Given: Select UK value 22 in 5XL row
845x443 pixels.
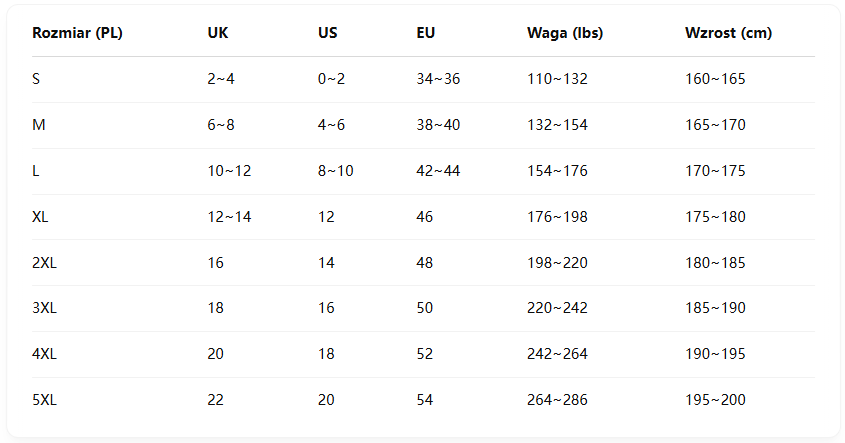Looking at the screenshot, I should tap(216, 400).
